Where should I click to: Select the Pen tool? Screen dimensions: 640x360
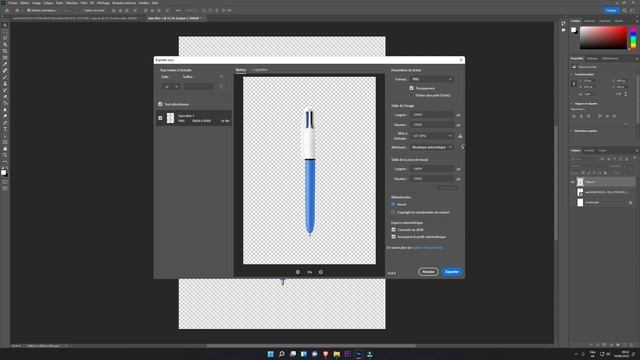5,122
